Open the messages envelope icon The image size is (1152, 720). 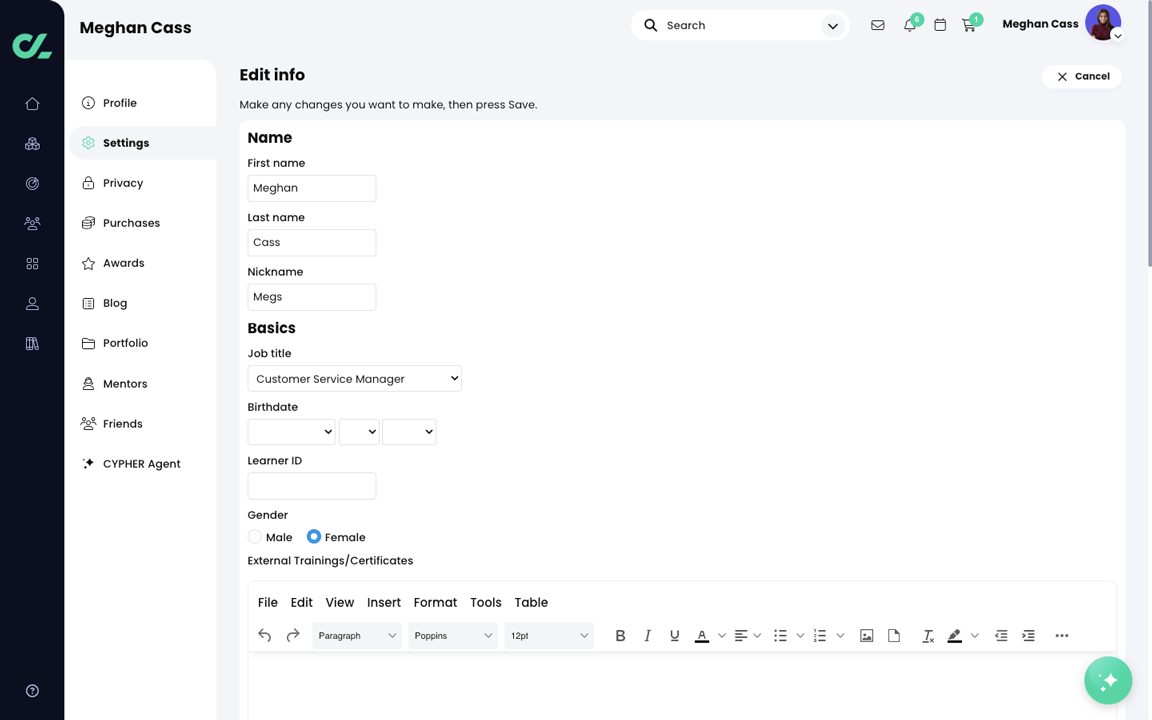pyautogui.click(x=877, y=25)
